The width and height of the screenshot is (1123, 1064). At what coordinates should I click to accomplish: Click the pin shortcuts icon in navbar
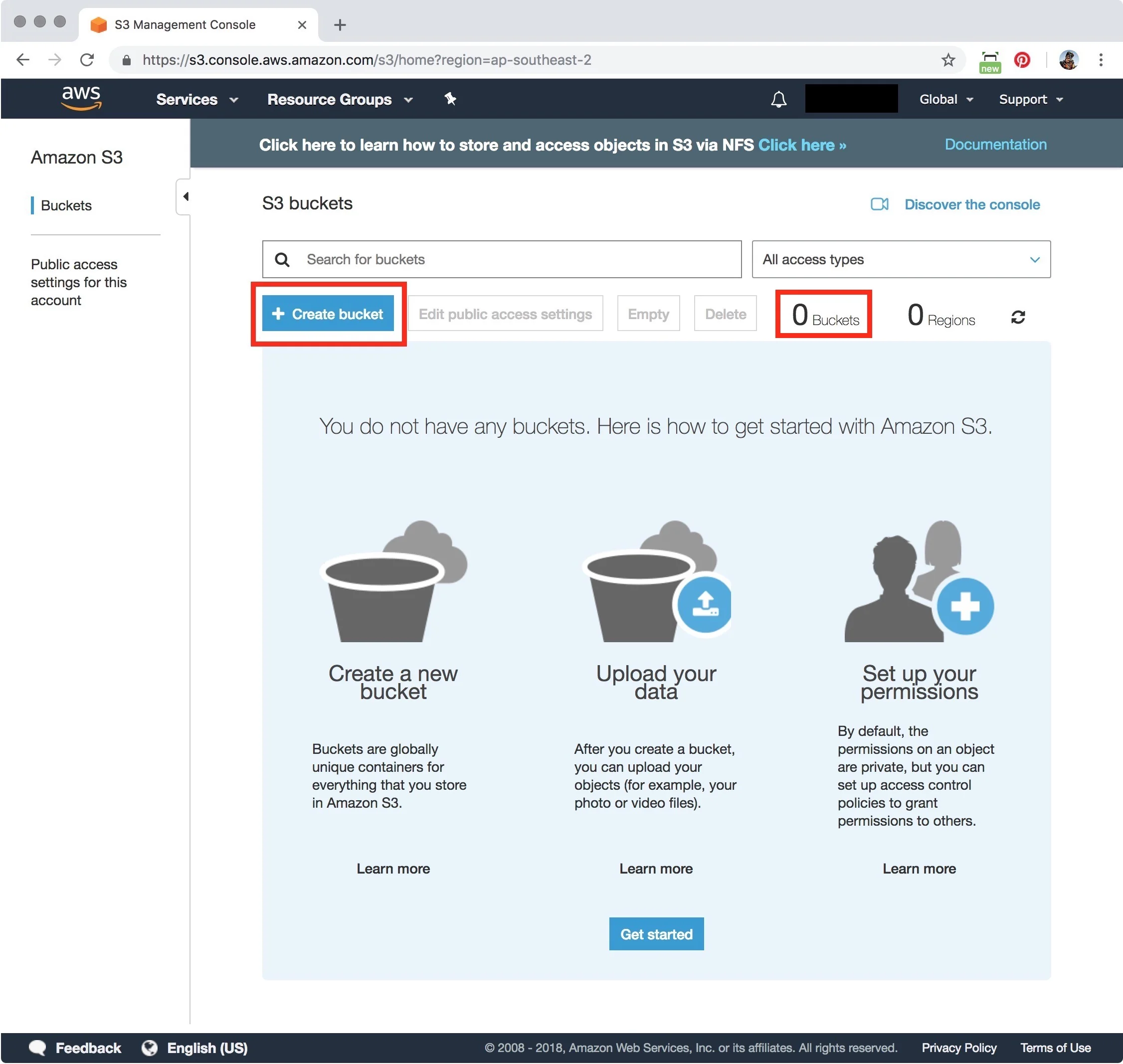(450, 99)
